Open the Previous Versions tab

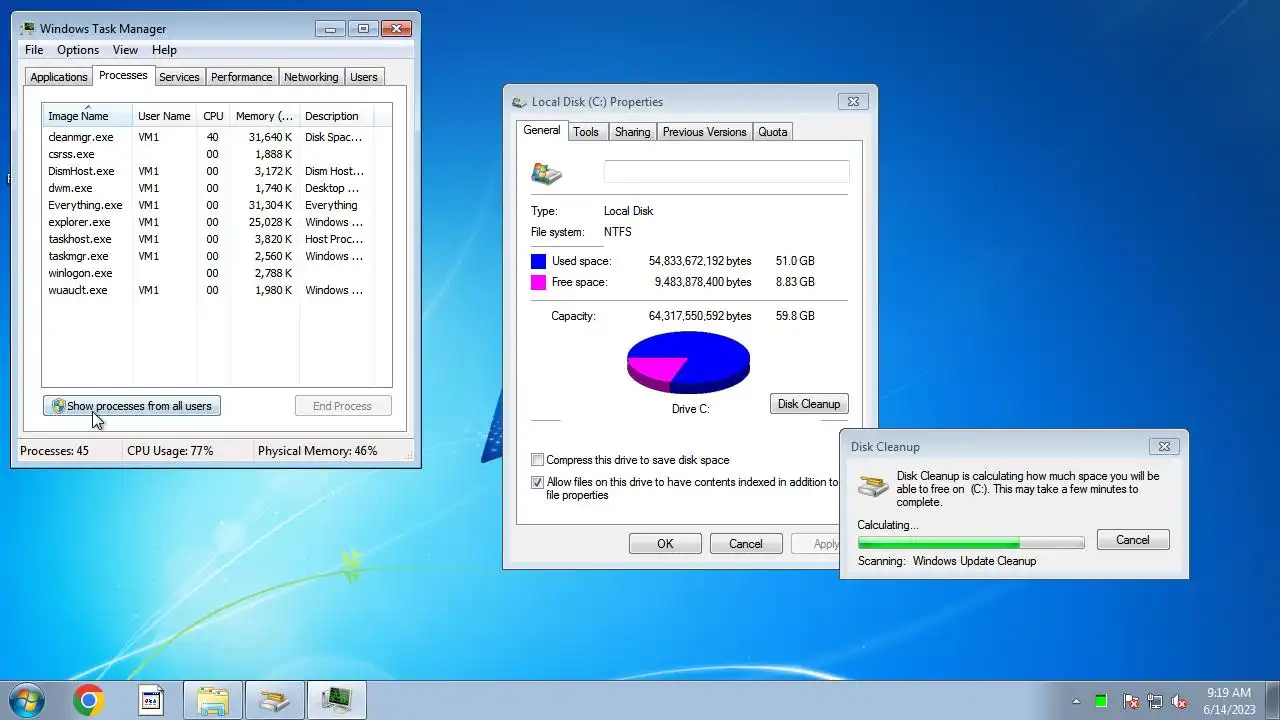coord(704,132)
